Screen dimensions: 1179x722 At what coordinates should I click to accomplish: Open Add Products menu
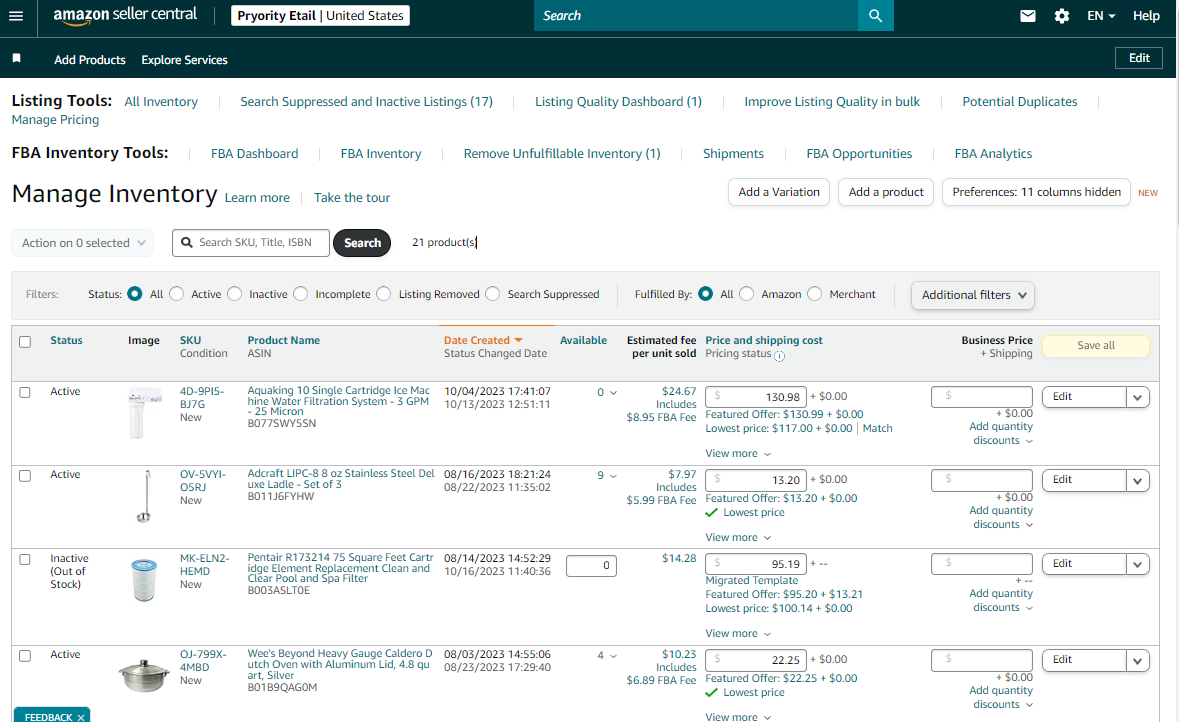tap(89, 59)
